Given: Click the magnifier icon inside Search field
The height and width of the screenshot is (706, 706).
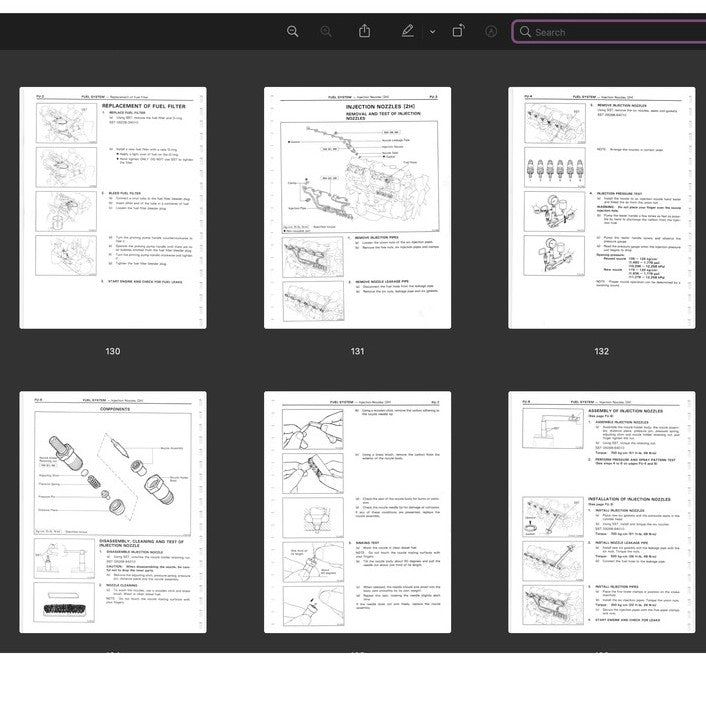Looking at the screenshot, I should pos(525,32).
